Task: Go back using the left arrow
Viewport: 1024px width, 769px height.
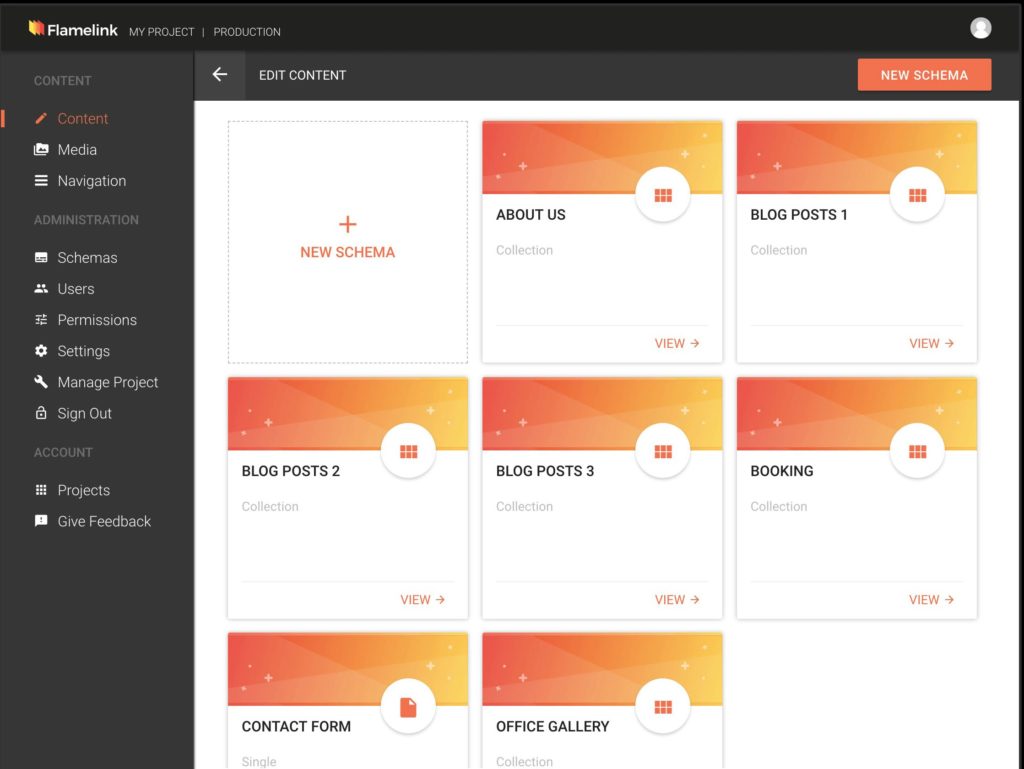Action: 219,74
